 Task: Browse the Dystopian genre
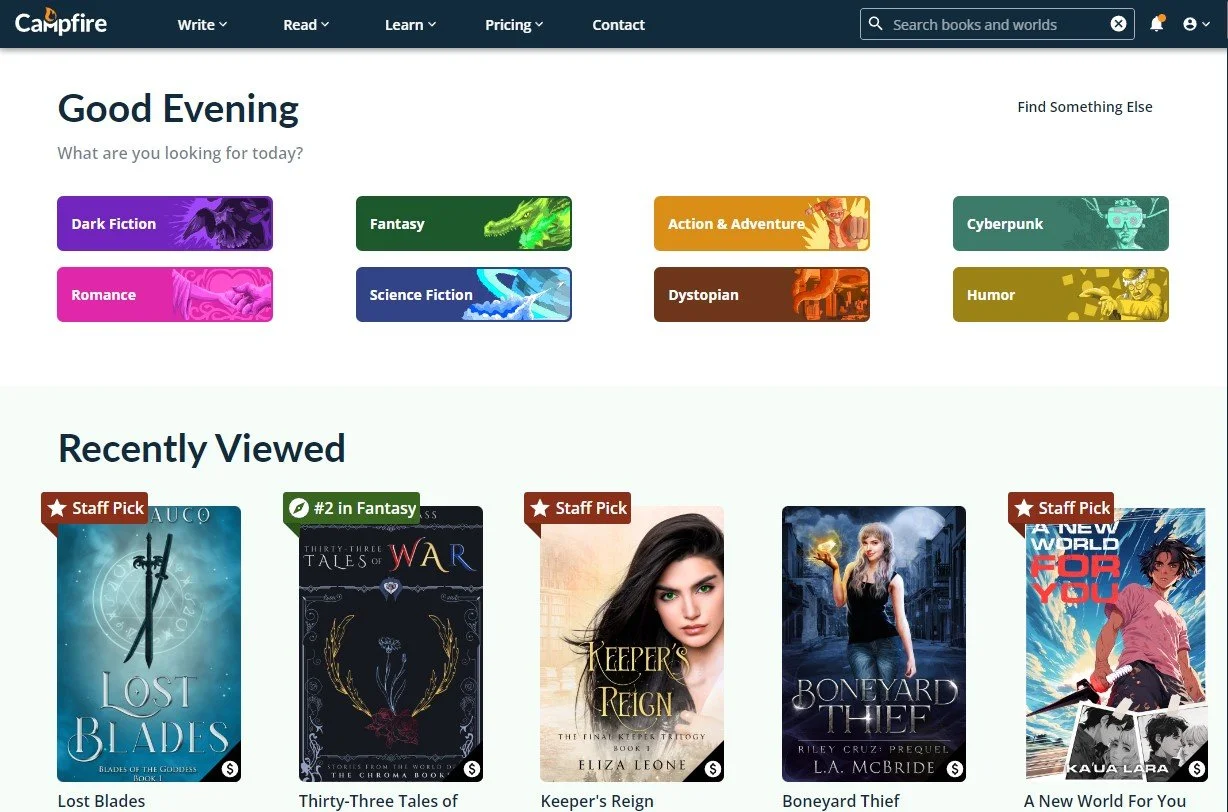click(762, 294)
